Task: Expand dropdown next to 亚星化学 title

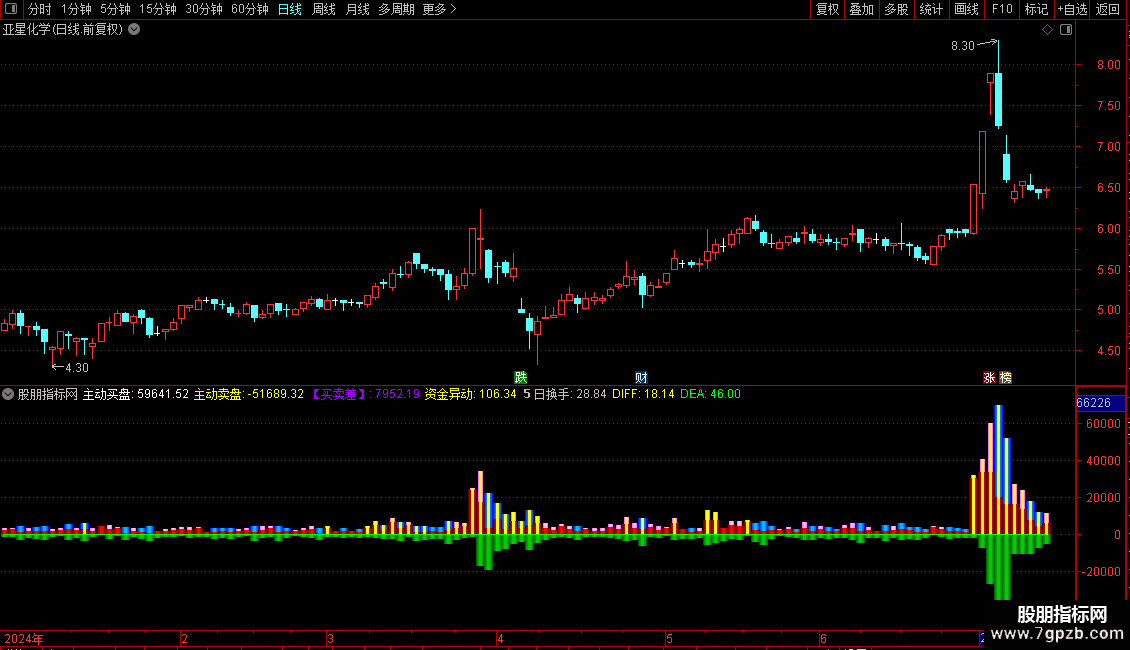Action: click(134, 30)
